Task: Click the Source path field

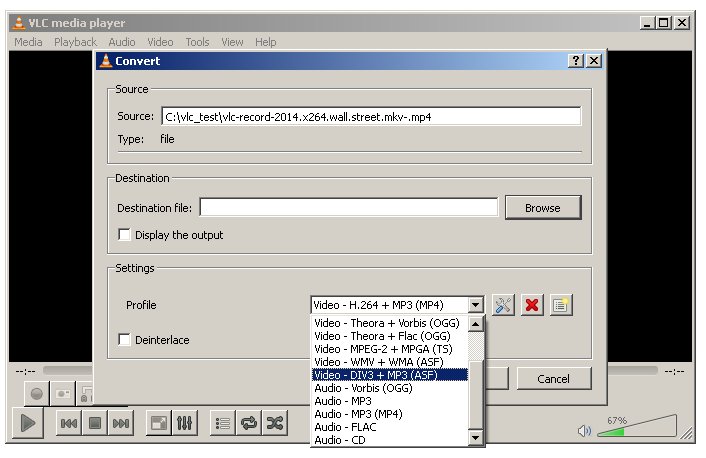Action: (371, 117)
